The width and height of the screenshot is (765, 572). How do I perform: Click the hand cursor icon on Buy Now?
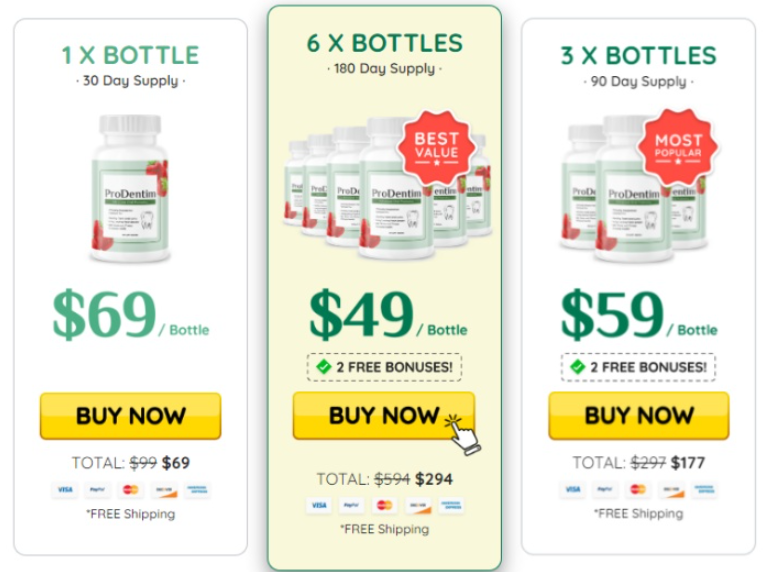pyautogui.click(x=463, y=435)
